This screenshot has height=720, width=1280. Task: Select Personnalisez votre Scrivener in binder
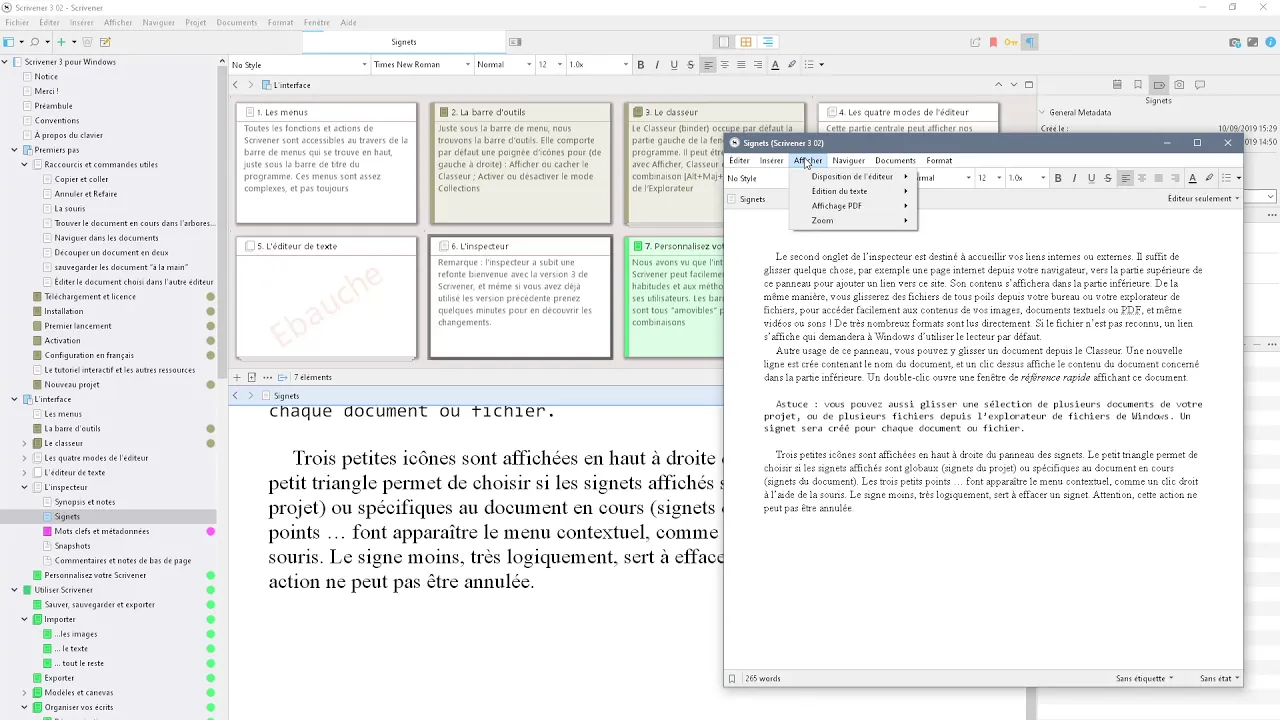click(95, 575)
